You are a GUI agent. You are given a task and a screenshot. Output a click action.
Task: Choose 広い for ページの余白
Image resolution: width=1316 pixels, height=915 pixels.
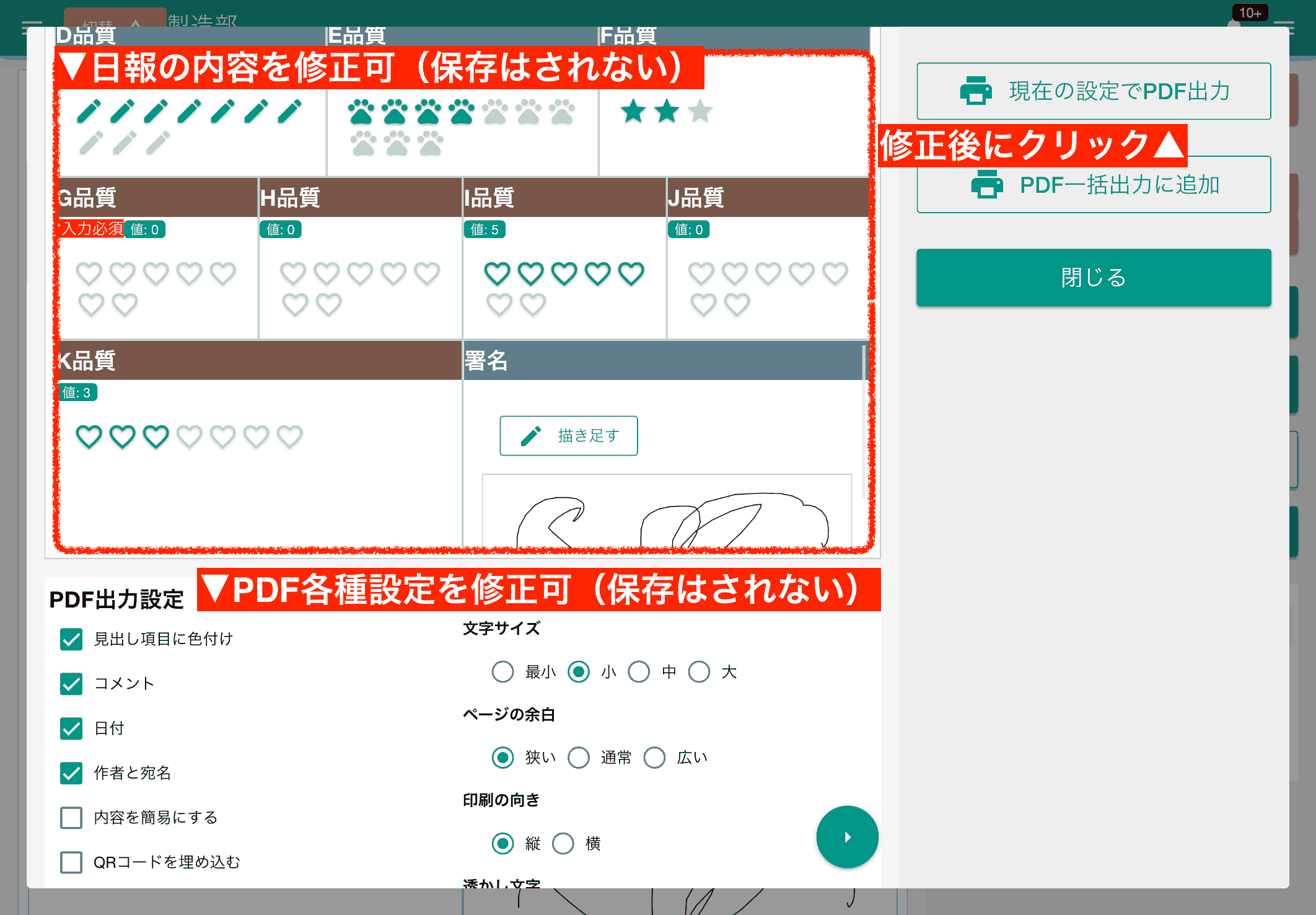[x=655, y=757]
